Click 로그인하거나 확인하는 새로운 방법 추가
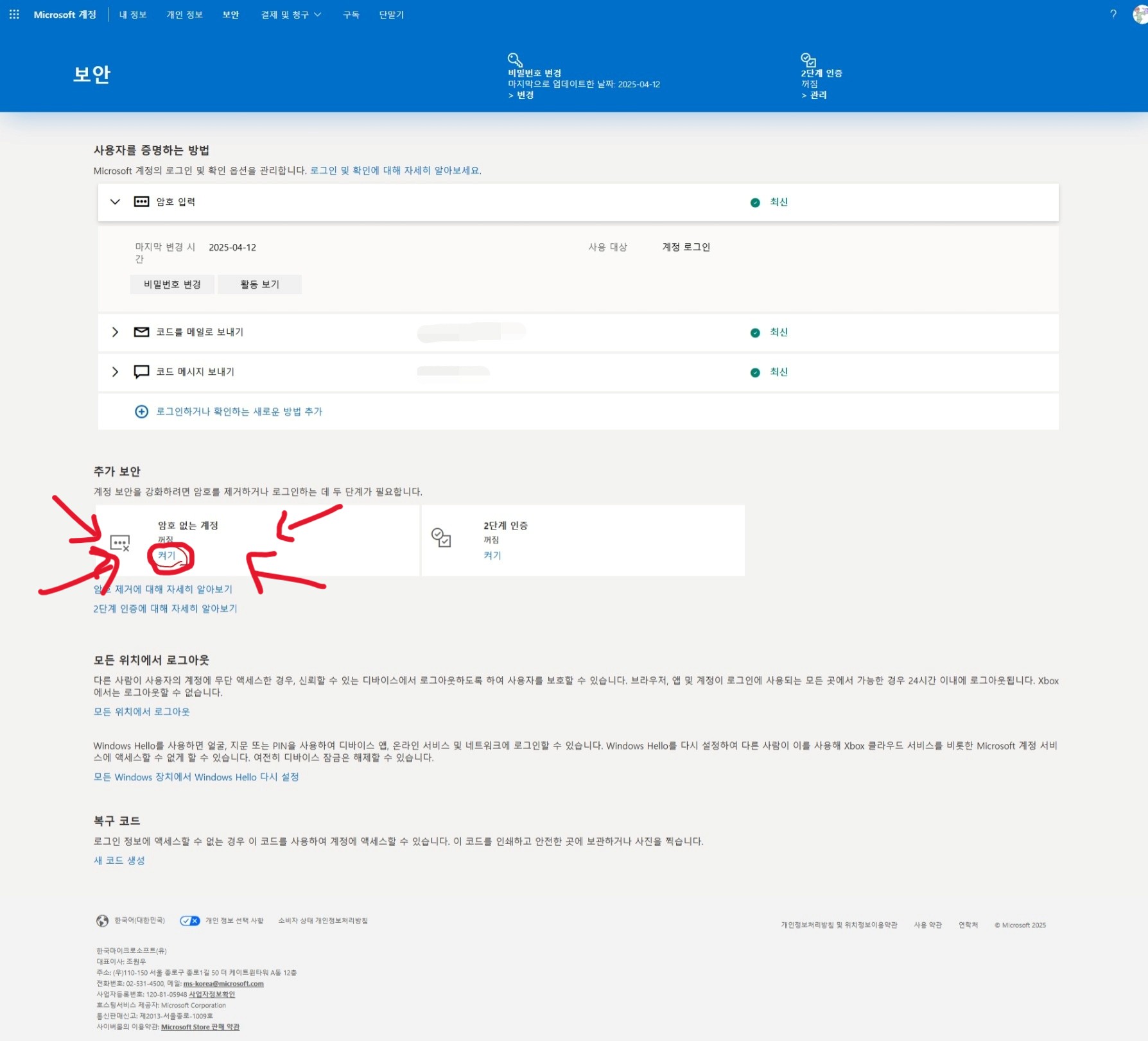Viewport: 1148px width, 1041px height. tap(239, 411)
